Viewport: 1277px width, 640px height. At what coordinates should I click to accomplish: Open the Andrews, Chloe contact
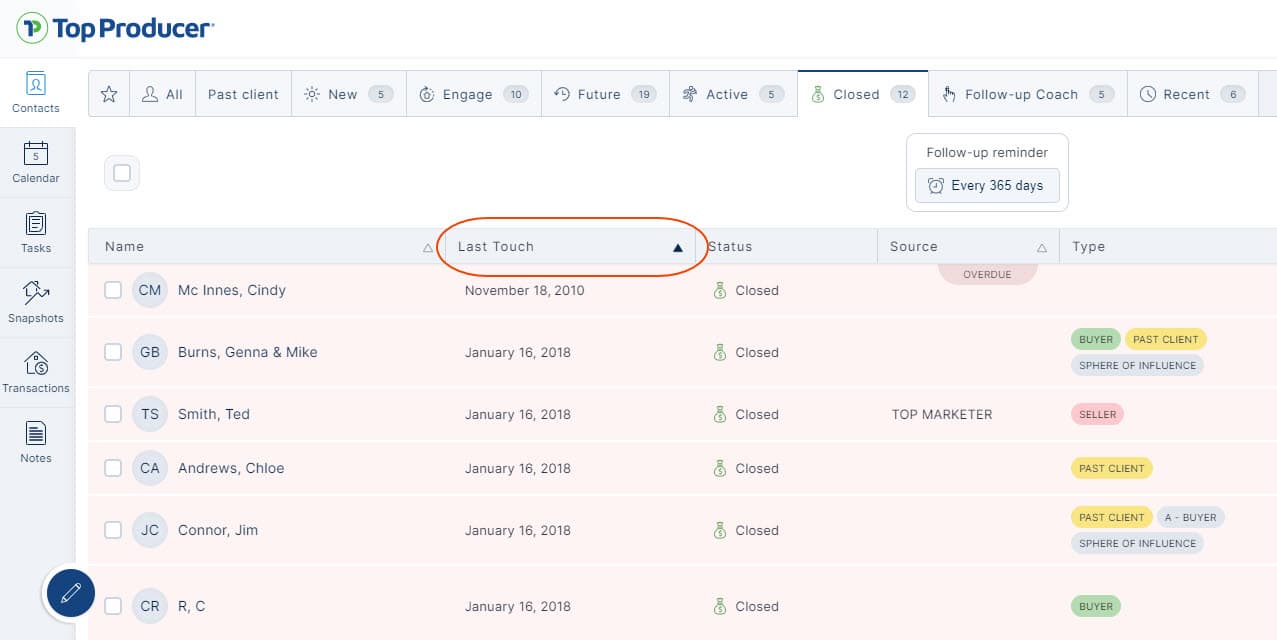[231, 468]
